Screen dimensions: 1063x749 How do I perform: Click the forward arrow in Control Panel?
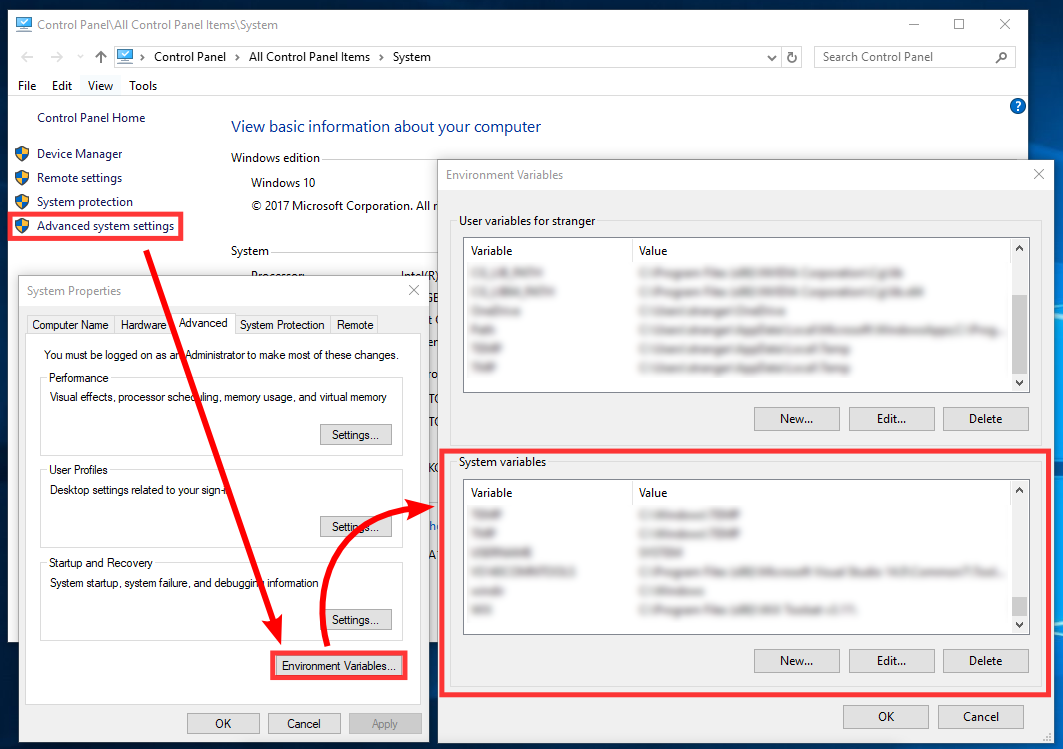point(57,57)
